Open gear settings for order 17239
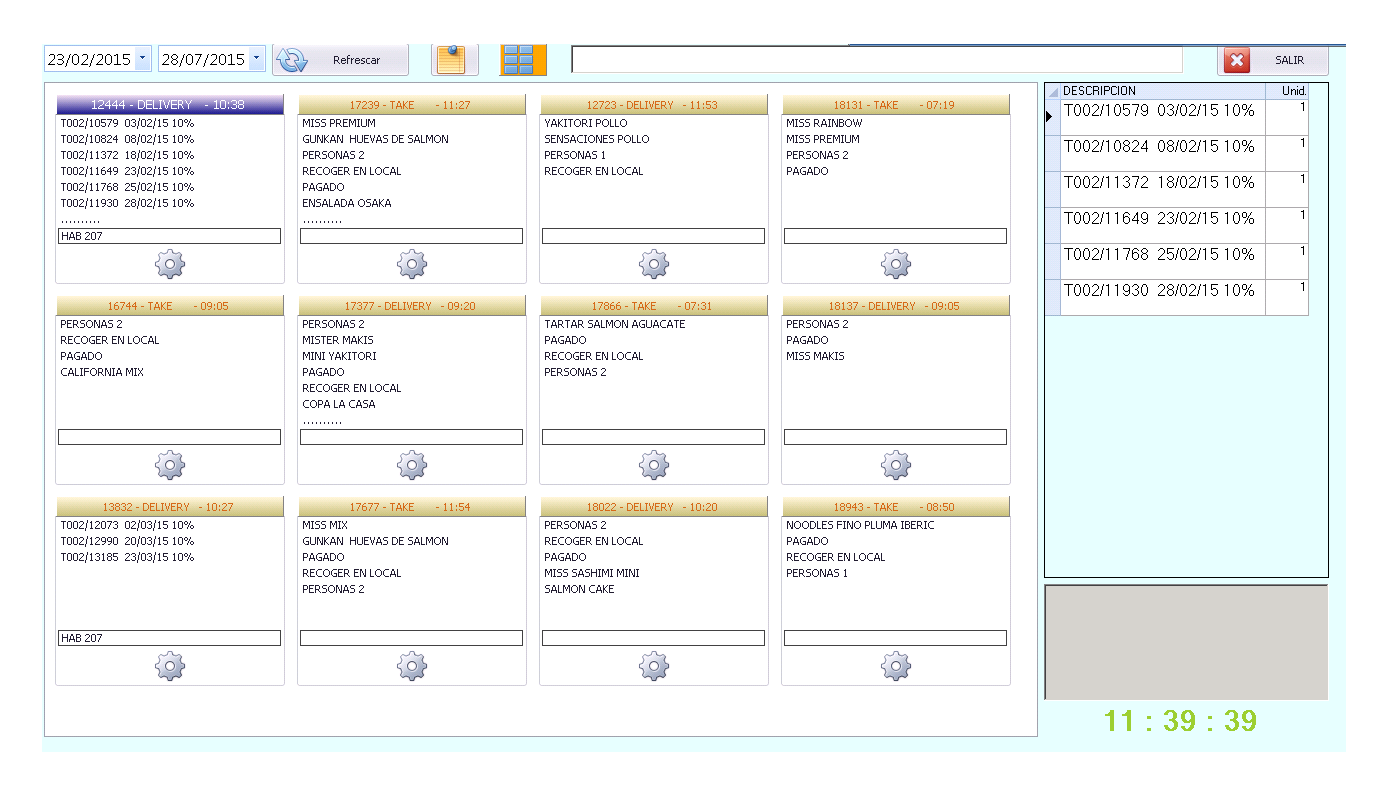 [412, 265]
